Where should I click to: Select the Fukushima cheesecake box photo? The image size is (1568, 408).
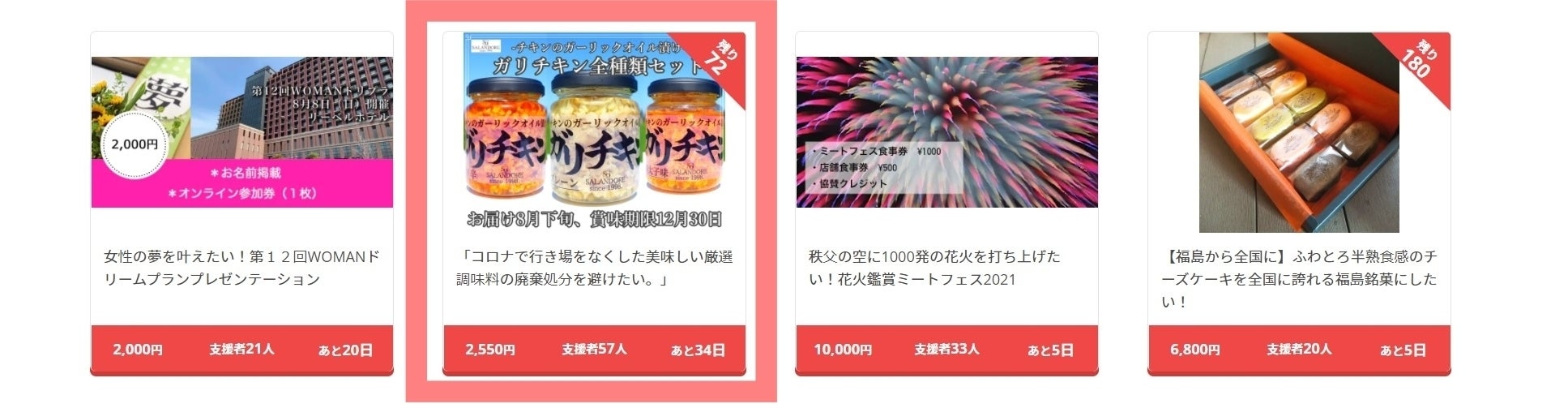coord(1299,132)
